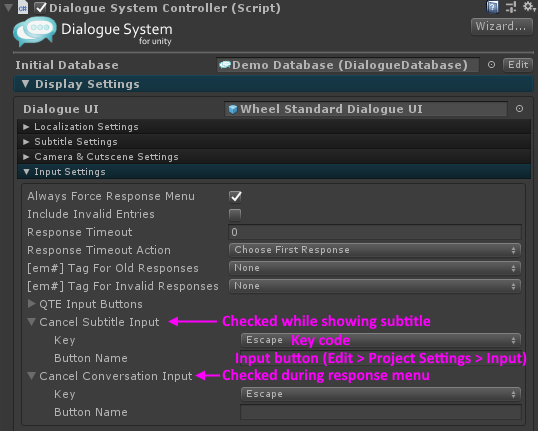Uncheck Always Force Response Menu
The image size is (538, 431).
[235, 197]
